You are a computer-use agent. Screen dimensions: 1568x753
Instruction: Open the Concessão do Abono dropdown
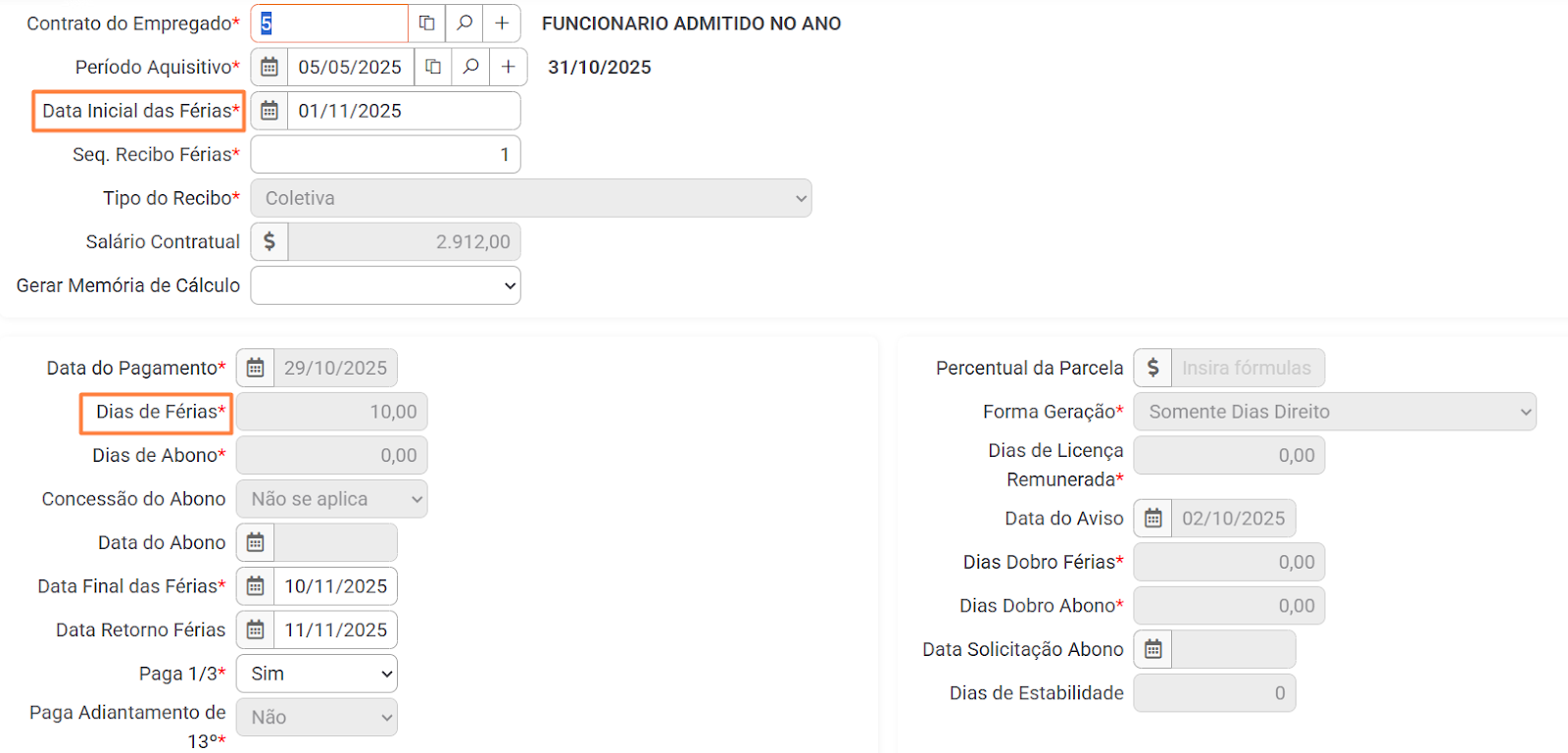click(331, 499)
